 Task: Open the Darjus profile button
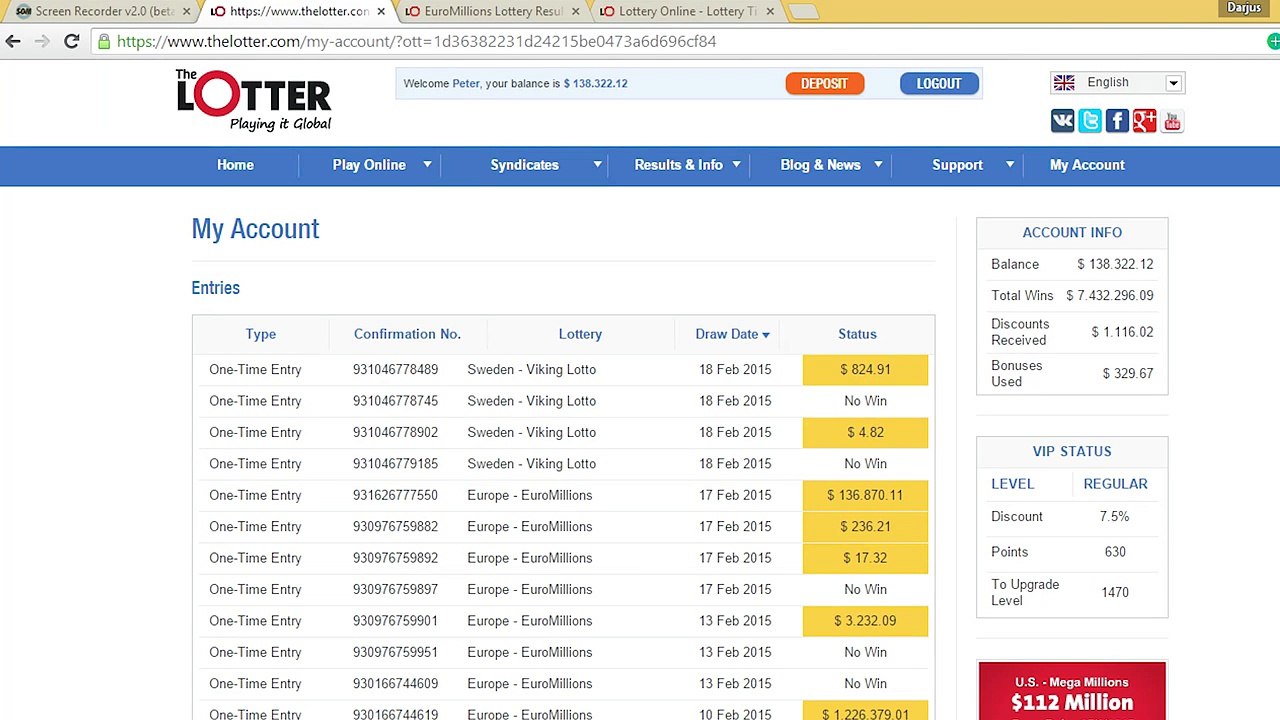pos(1243,8)
